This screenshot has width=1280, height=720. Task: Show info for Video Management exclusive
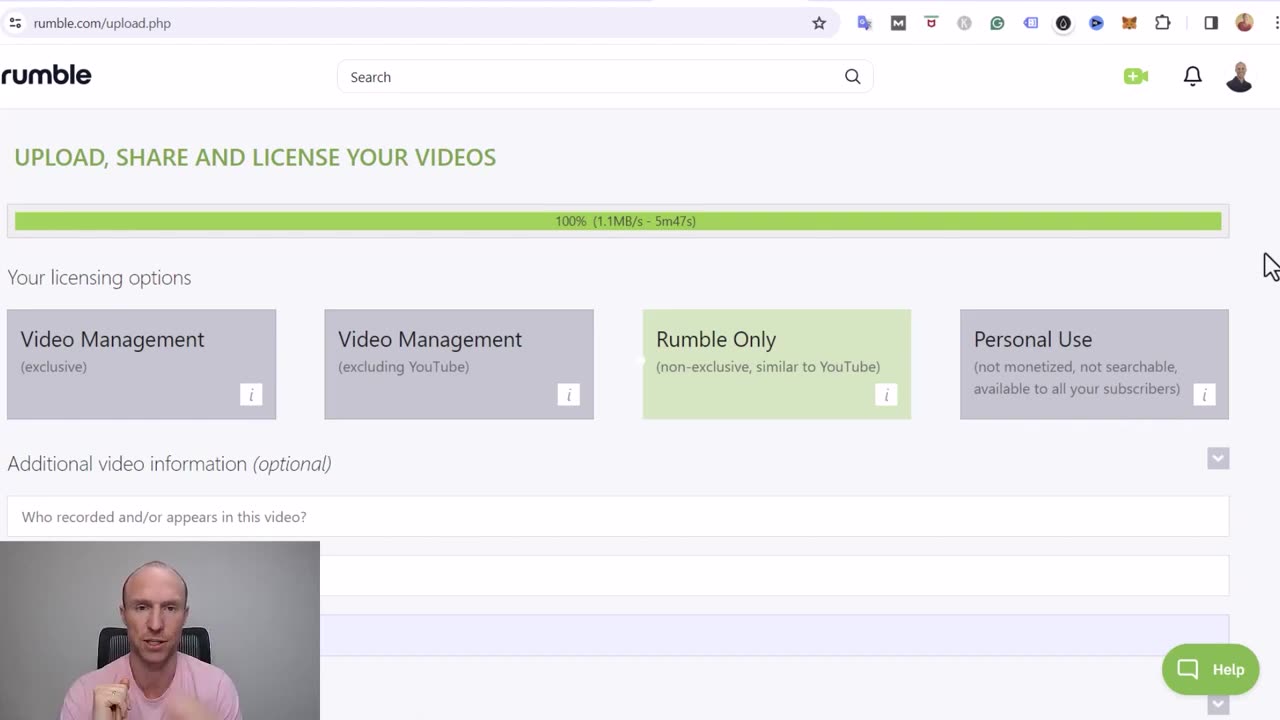pyautogui.click(x=251, y=395)
